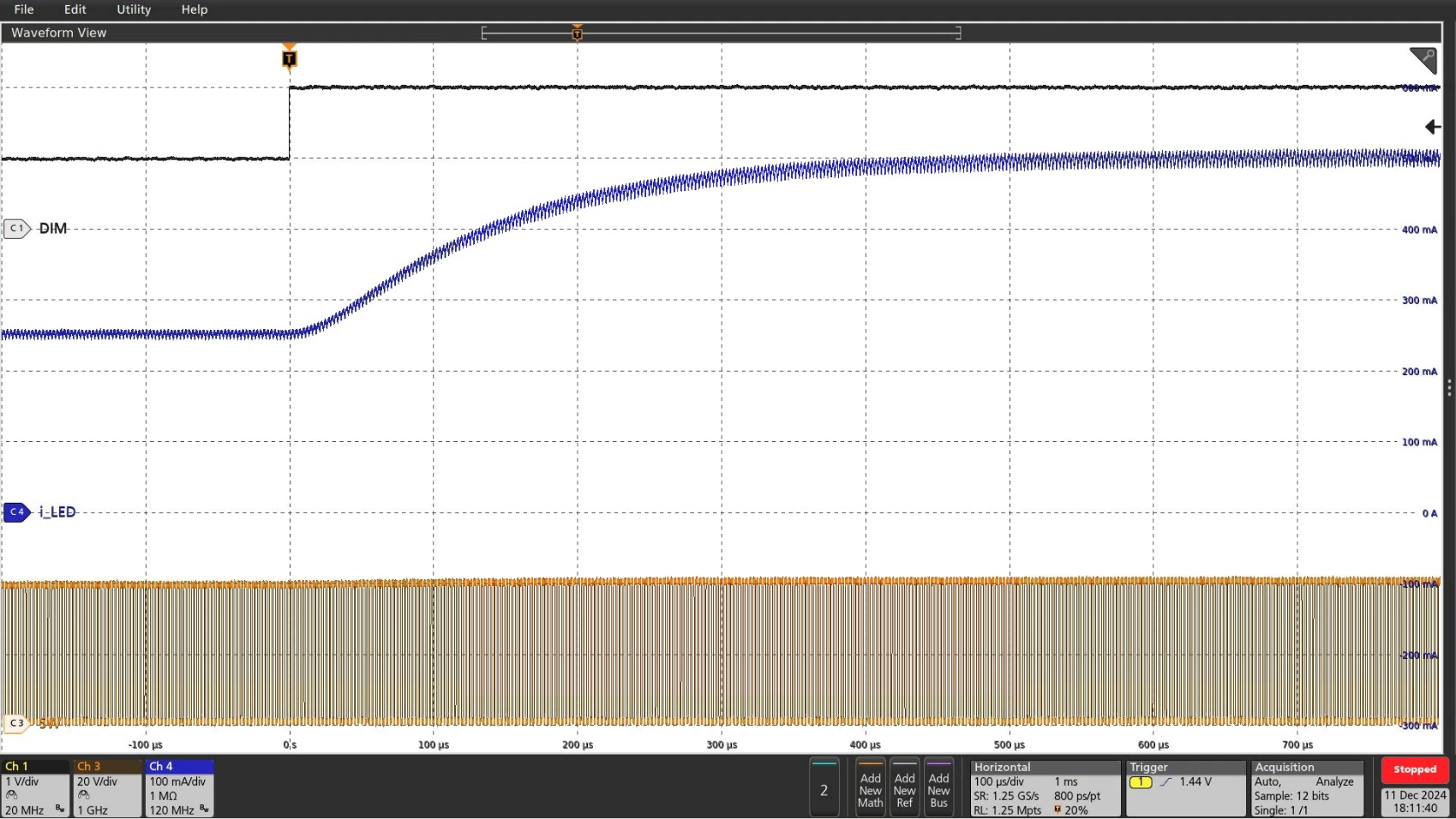Toggle the Ch 3 badge
The width and height of the screenshot is (1456, 819).
107,787
